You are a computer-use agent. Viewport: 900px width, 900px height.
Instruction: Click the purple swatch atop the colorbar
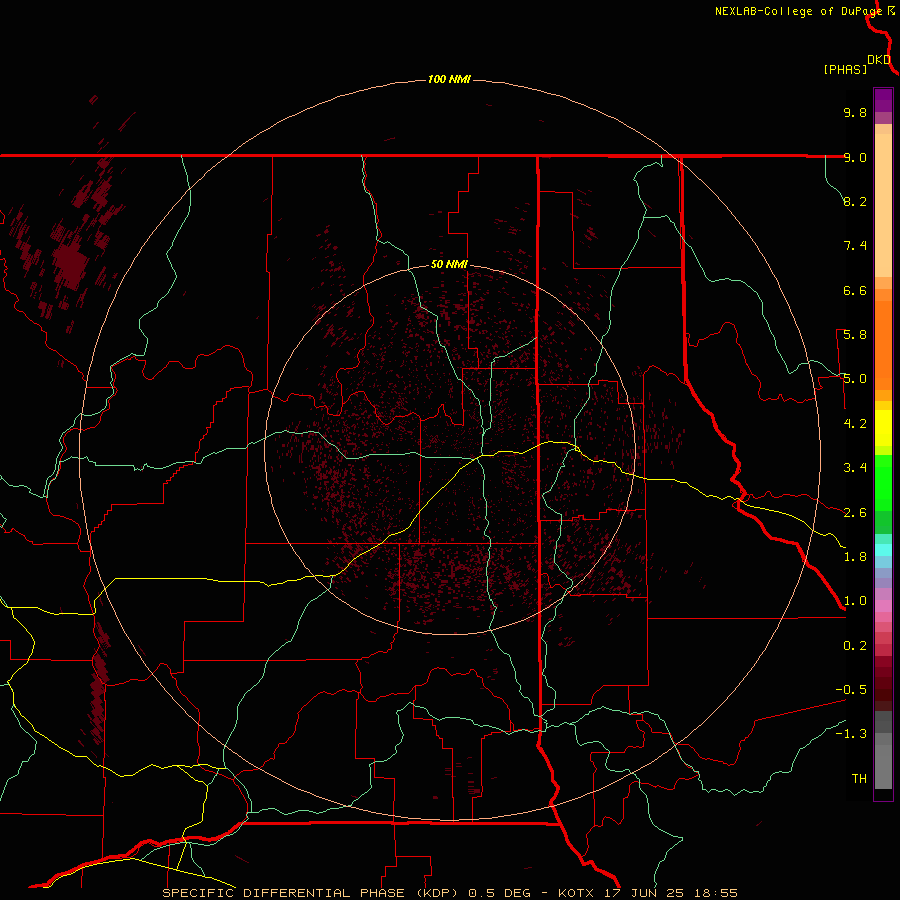[x=883, y=100]
